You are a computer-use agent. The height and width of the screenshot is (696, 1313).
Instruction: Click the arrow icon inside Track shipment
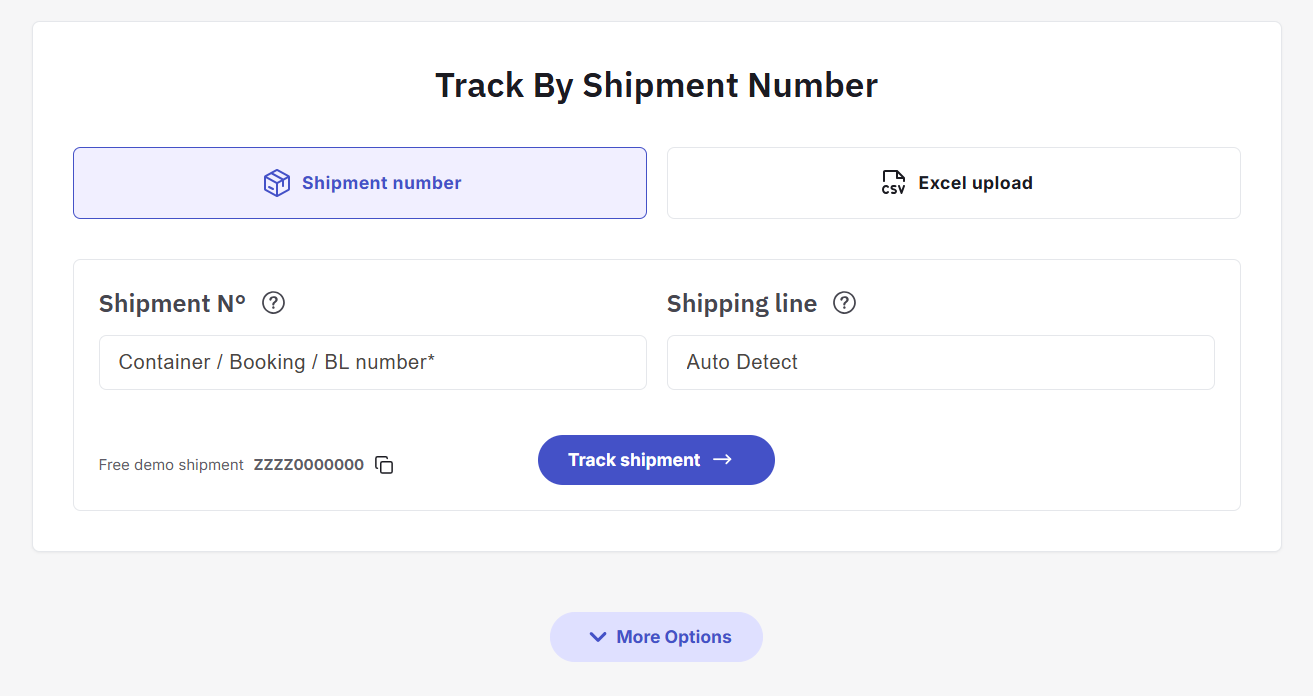pyautogui.click(x=722, y=460)
